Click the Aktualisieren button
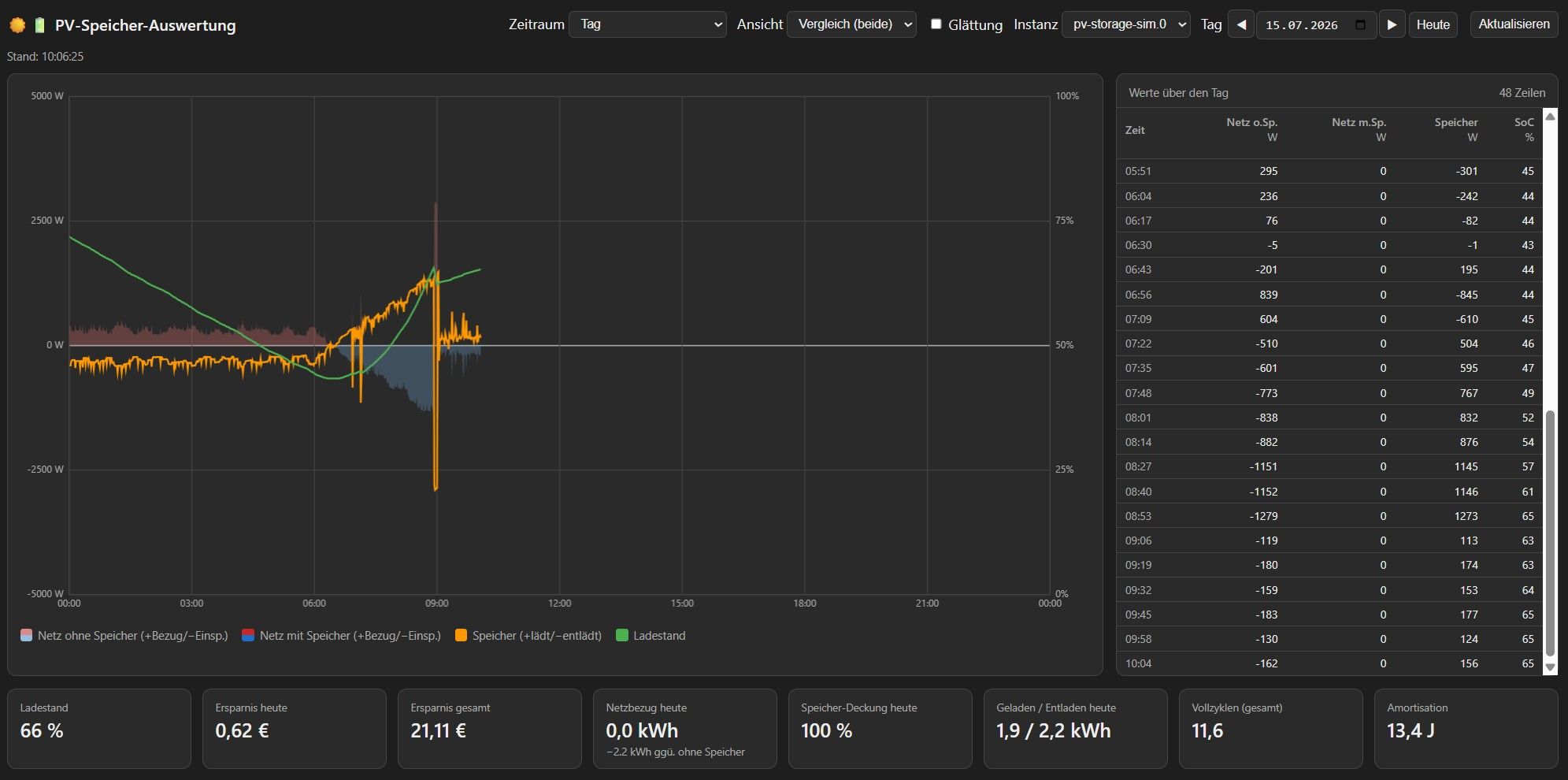 [x=1514, y=24]
